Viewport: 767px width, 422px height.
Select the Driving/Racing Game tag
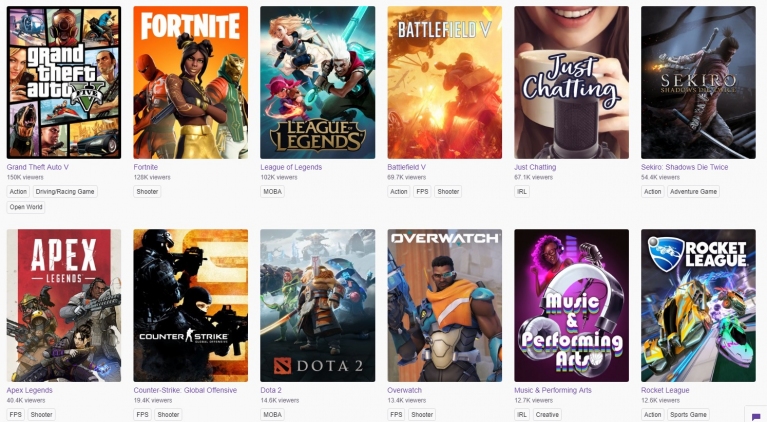click(x=65, y=192)
